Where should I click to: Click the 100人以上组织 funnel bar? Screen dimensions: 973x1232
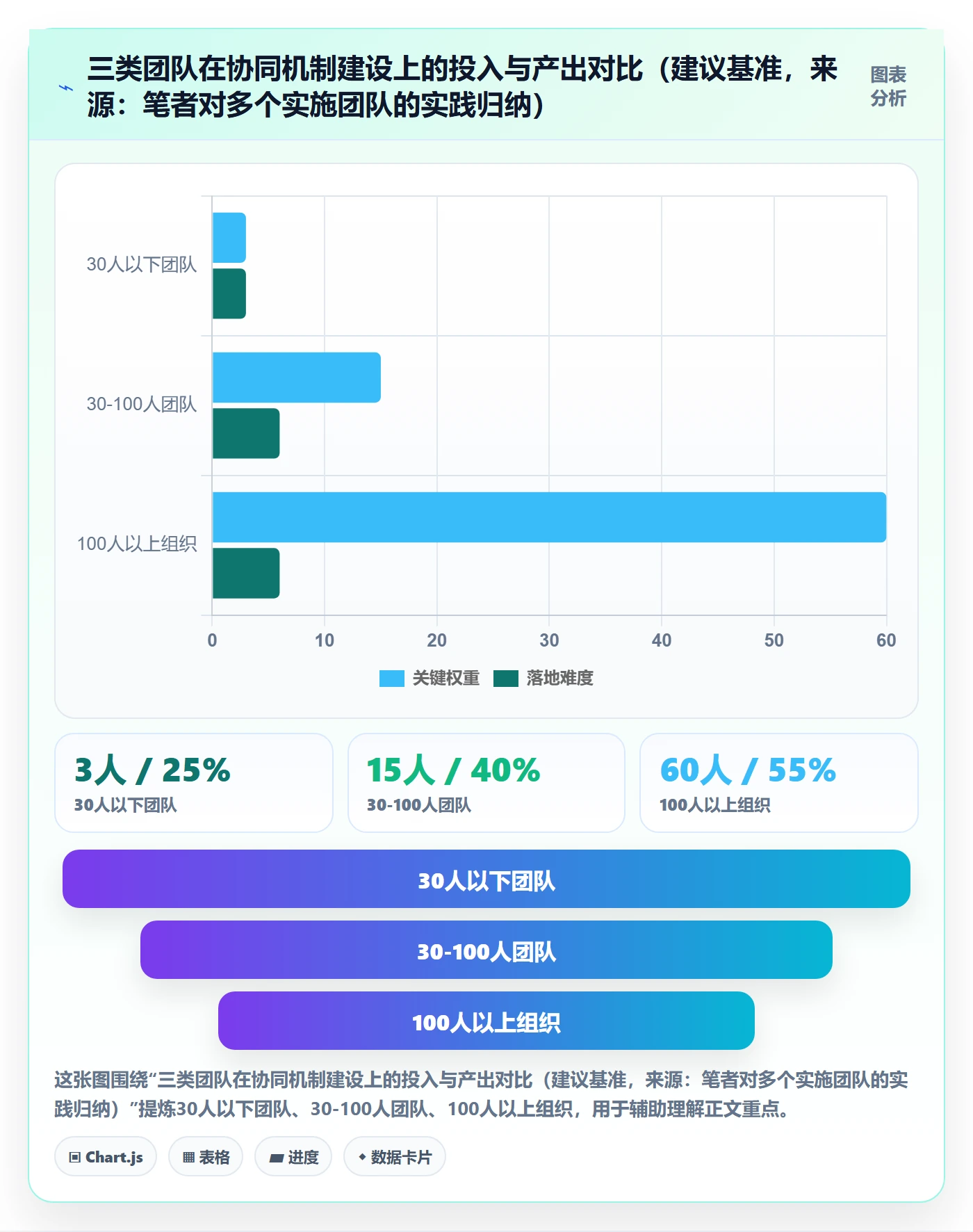486,1021
